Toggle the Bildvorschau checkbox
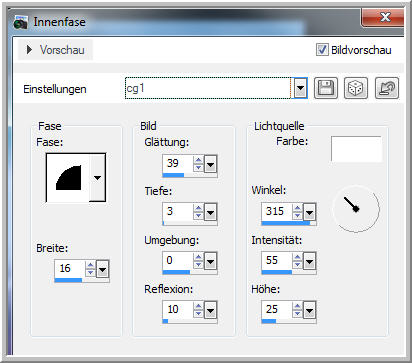Image resolution: width=412 pixels, height=363 pixels. point(322,50)
